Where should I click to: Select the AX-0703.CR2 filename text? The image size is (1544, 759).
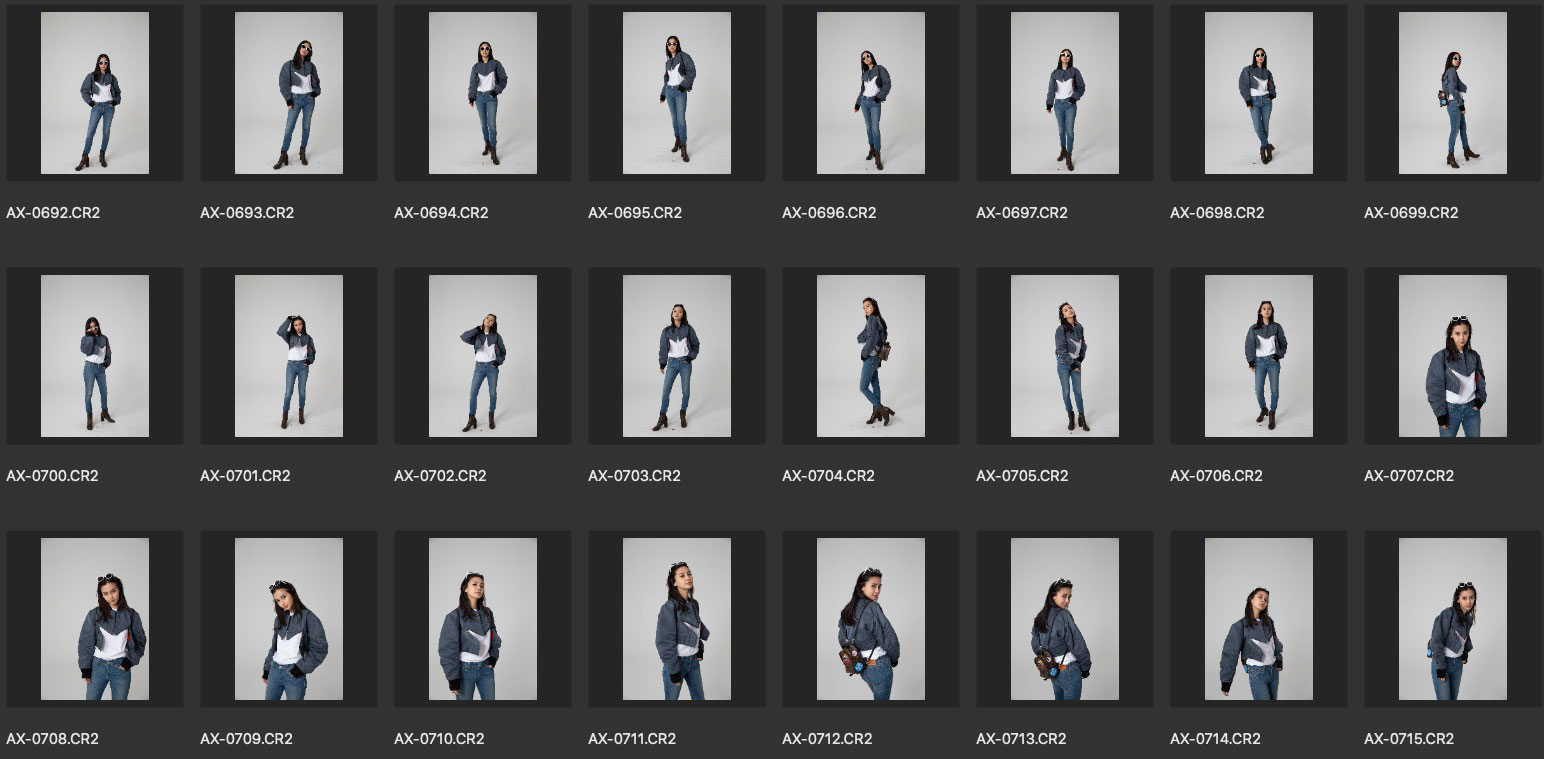634,476
